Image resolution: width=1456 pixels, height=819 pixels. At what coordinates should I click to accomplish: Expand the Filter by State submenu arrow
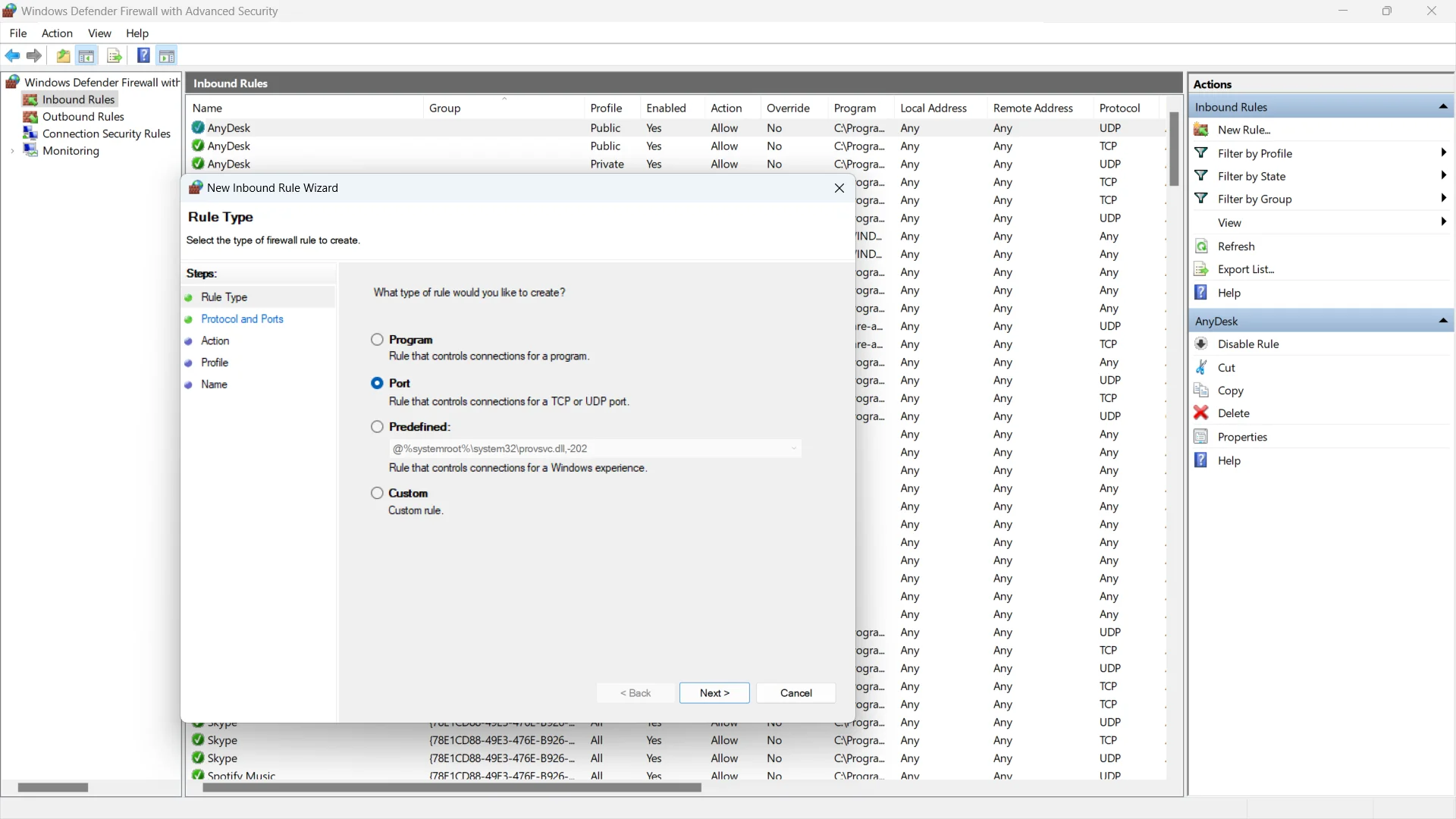(x=1443, y=176)
